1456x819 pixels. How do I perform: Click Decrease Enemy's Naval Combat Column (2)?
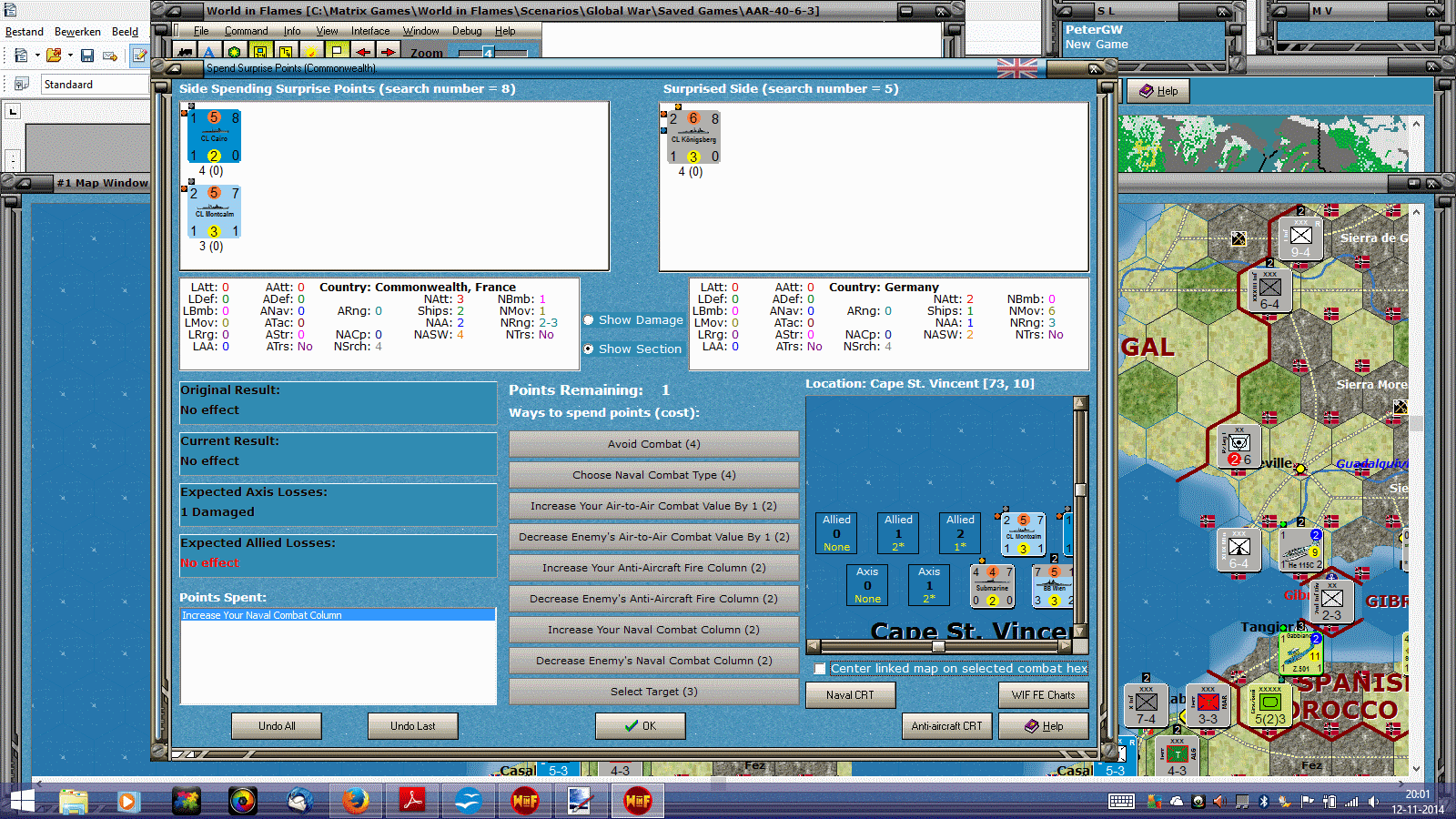click(654, 661)
